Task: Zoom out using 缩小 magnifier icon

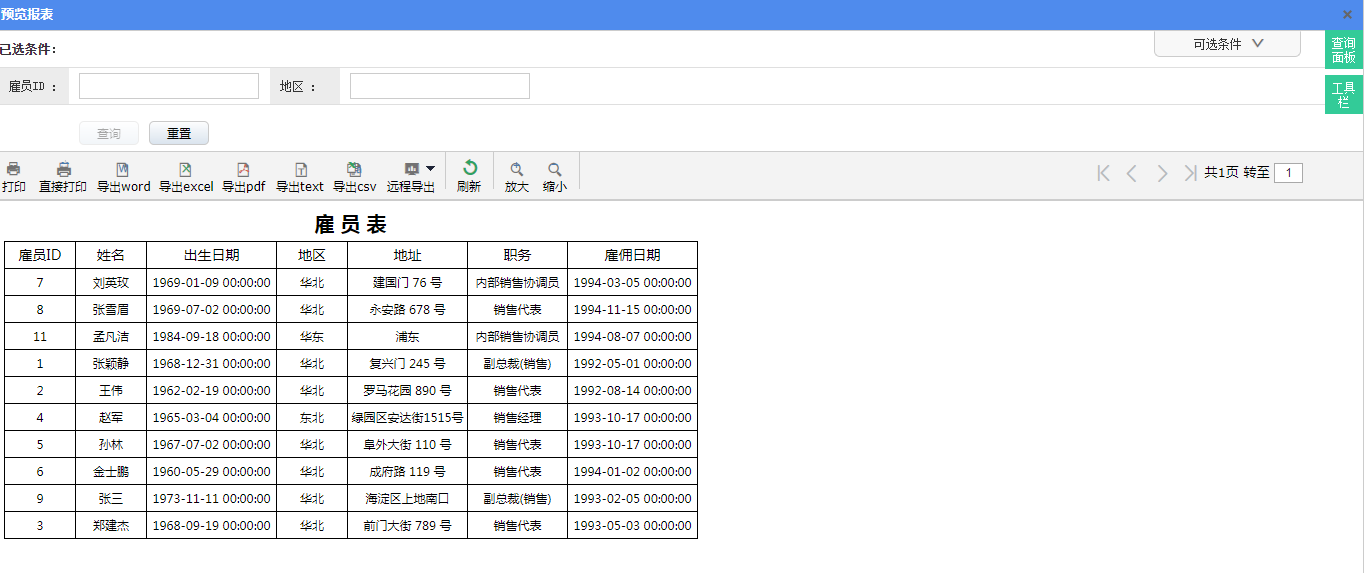Action: pyautogui.click(x=555, y=169)
